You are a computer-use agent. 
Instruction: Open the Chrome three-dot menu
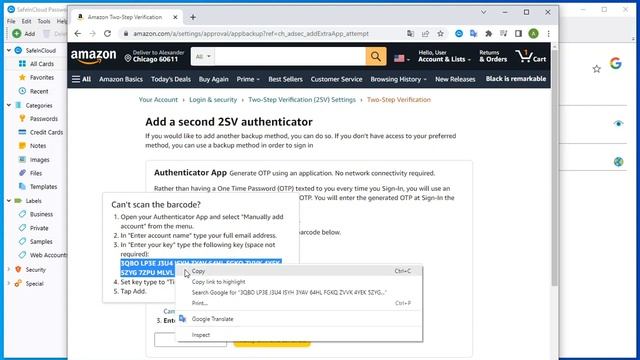549,33
